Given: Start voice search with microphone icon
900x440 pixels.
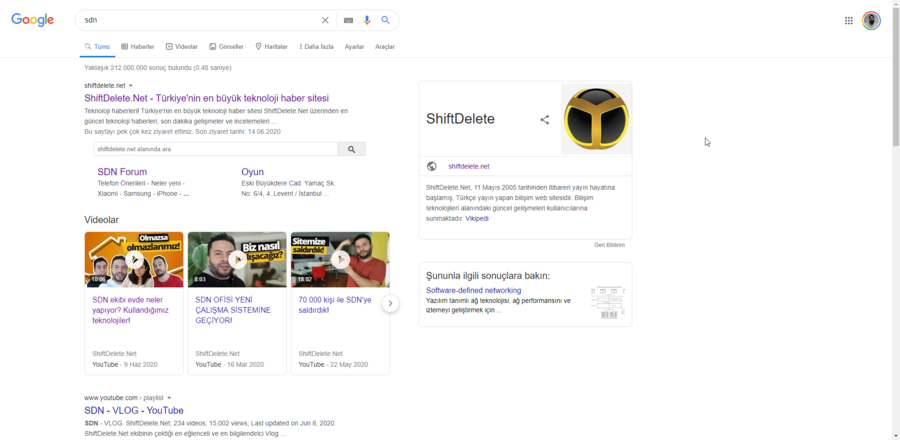Looking at the screenshot, I should 367,20.
